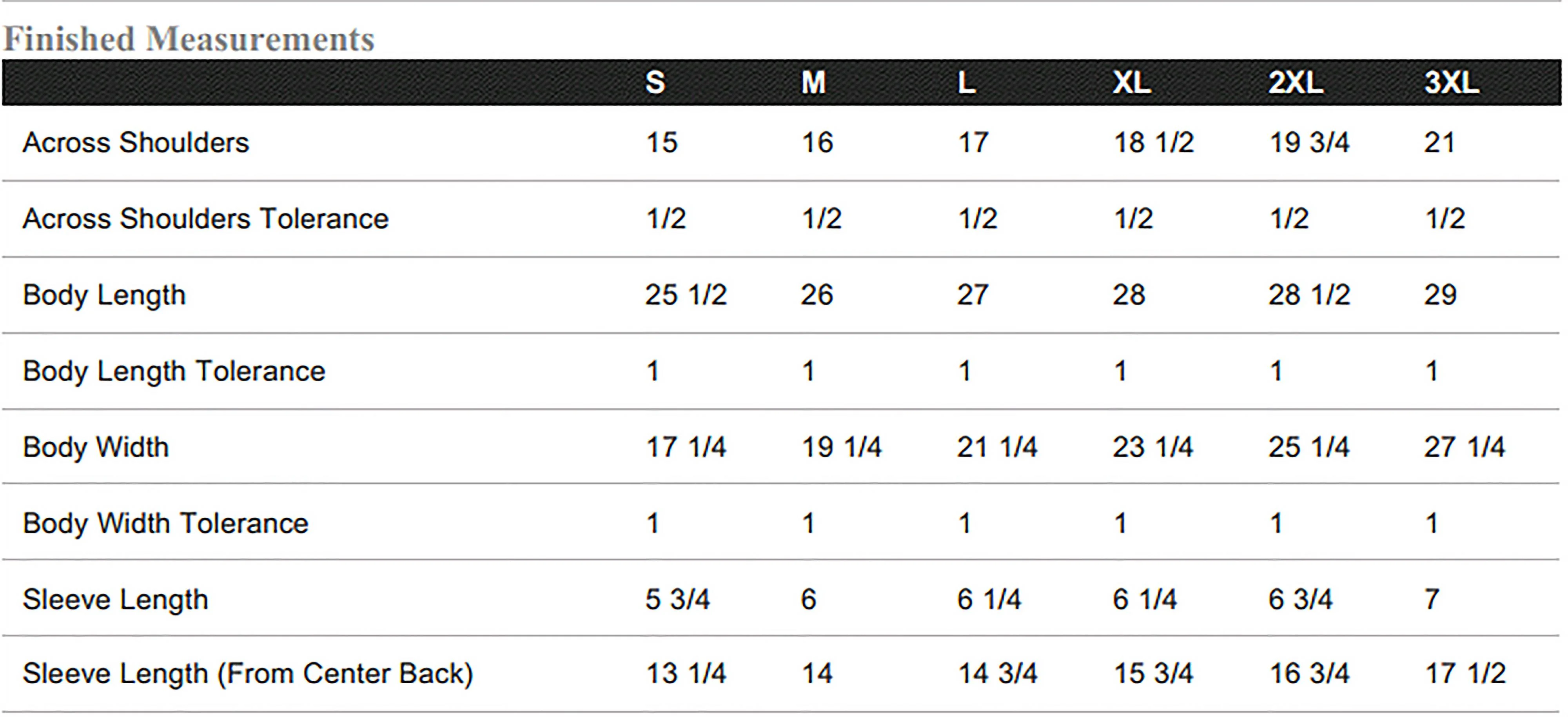
Task: Click the "Across Shoulders" row label
Action: tap(136, 143)
